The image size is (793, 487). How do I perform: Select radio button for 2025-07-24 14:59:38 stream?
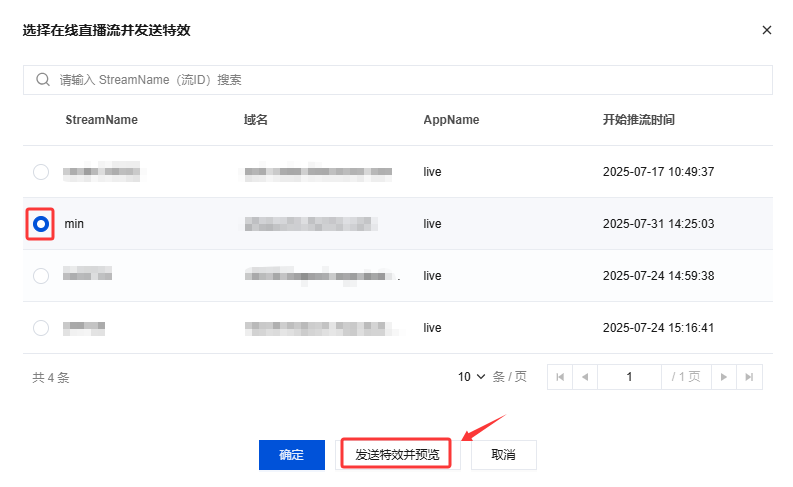(41, 276)
